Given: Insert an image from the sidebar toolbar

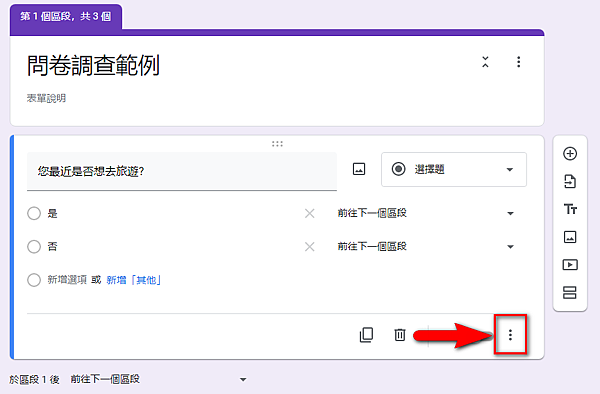Looking at the screenshot, I should point(570,237).
